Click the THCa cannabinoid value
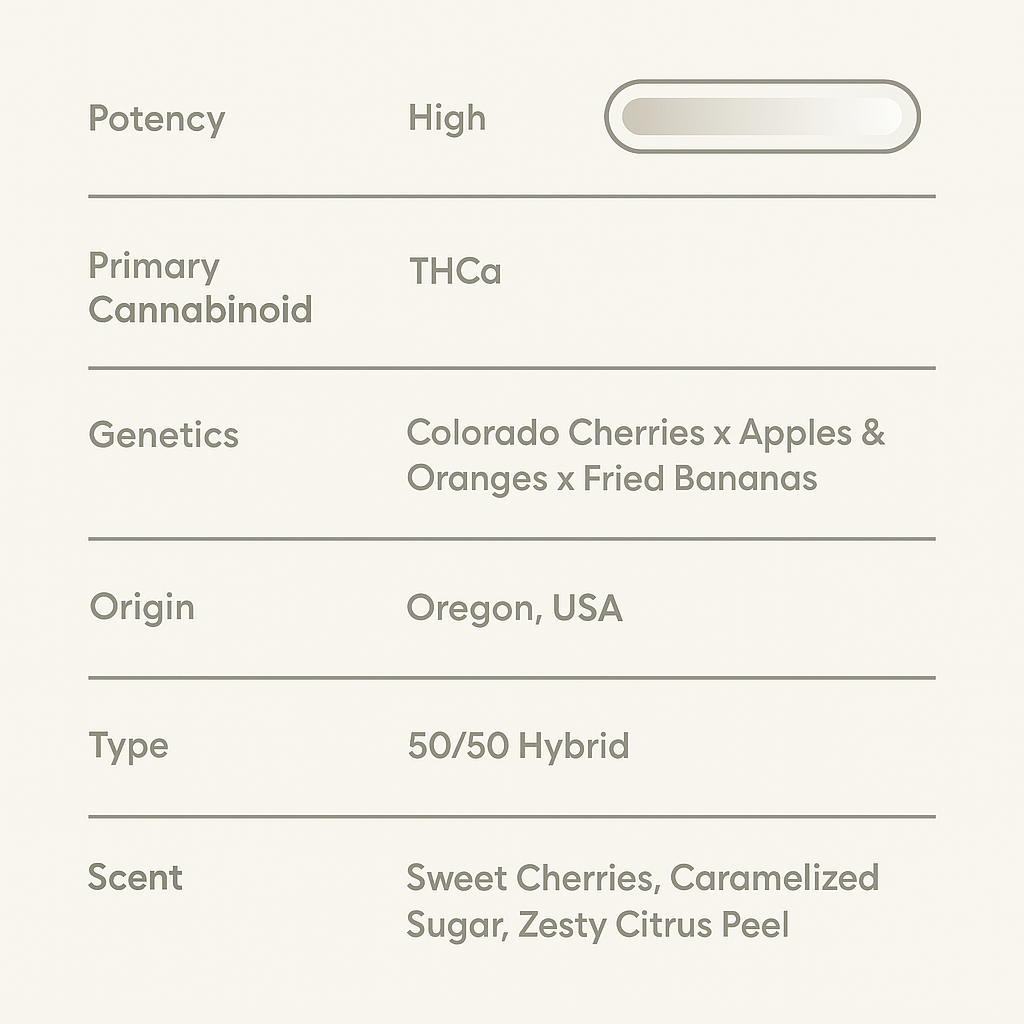 [x=455, y=271]
